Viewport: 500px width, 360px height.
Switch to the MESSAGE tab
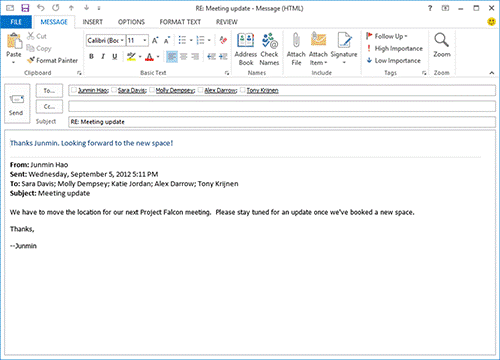click(x=54, y=22)
